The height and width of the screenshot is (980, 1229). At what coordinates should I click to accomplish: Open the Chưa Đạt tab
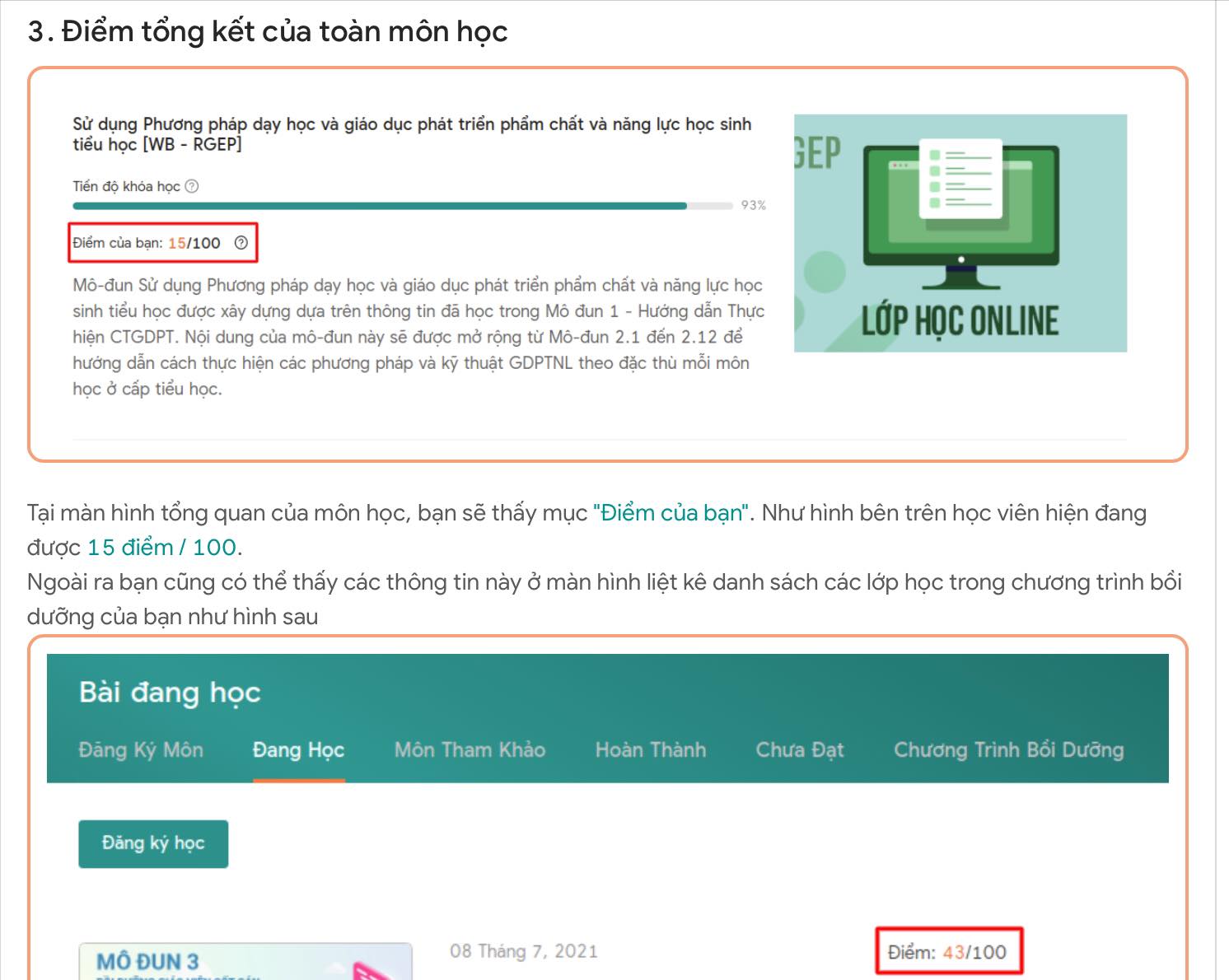pos(800,750)
